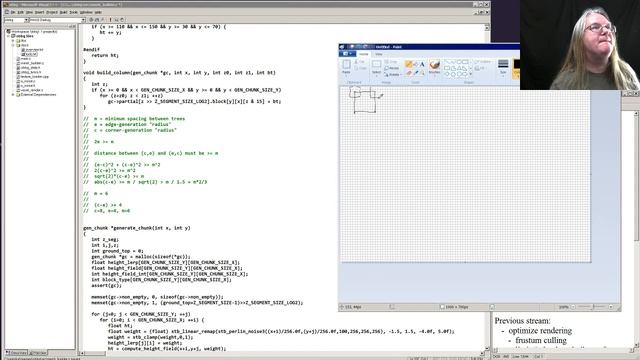
Task: Click the Copy icon in Paint ribbon
Action: pyautogui.click(x=359, y=68)
